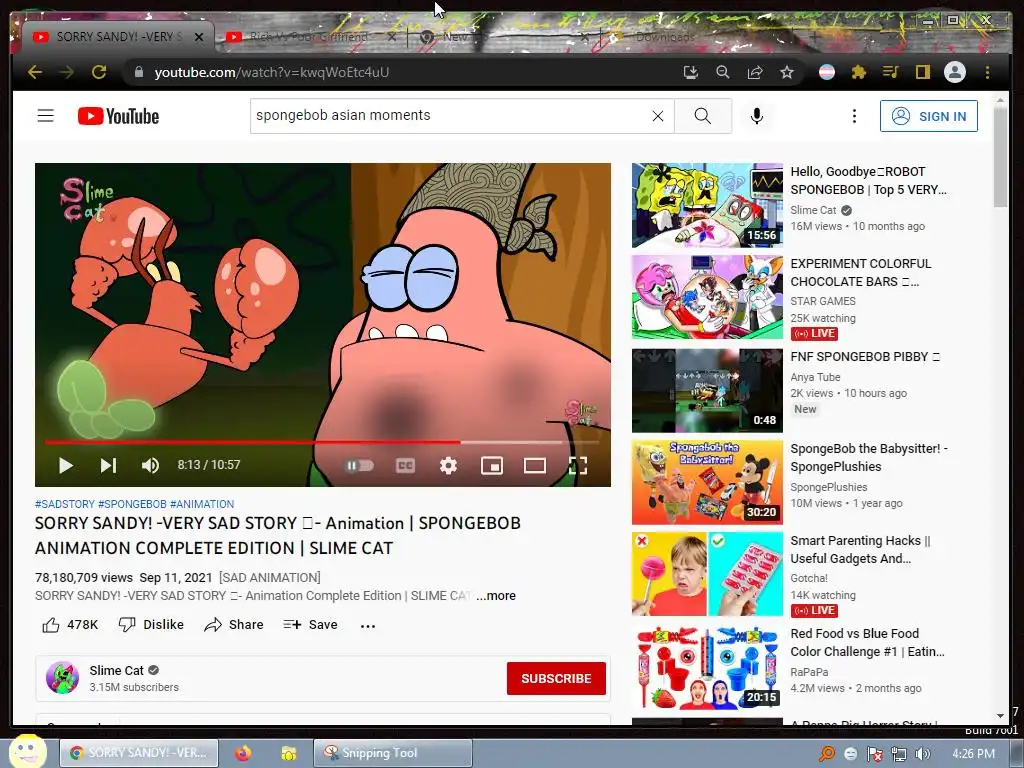Play the video
1024x768 pixels.
[x=65, y=465]
